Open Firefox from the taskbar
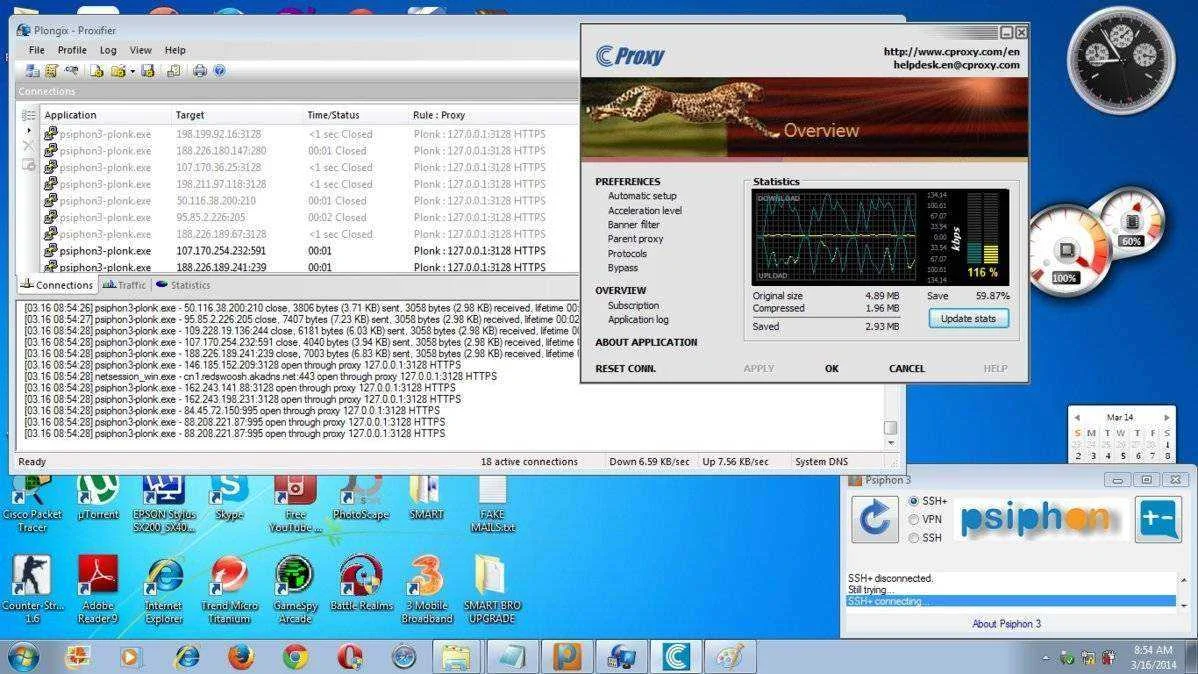Image resolution: width=1198 pixels, height=674 pixels. (241, 656)
